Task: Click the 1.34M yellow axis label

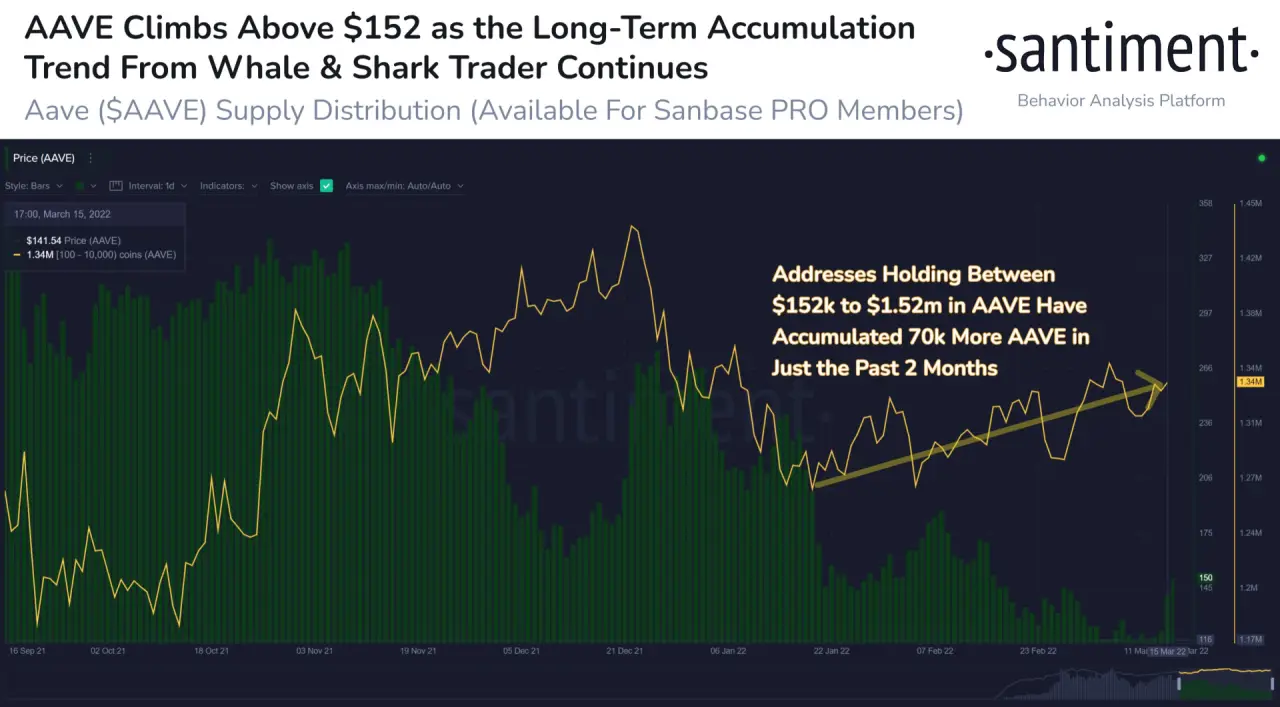Action: 1250,382
